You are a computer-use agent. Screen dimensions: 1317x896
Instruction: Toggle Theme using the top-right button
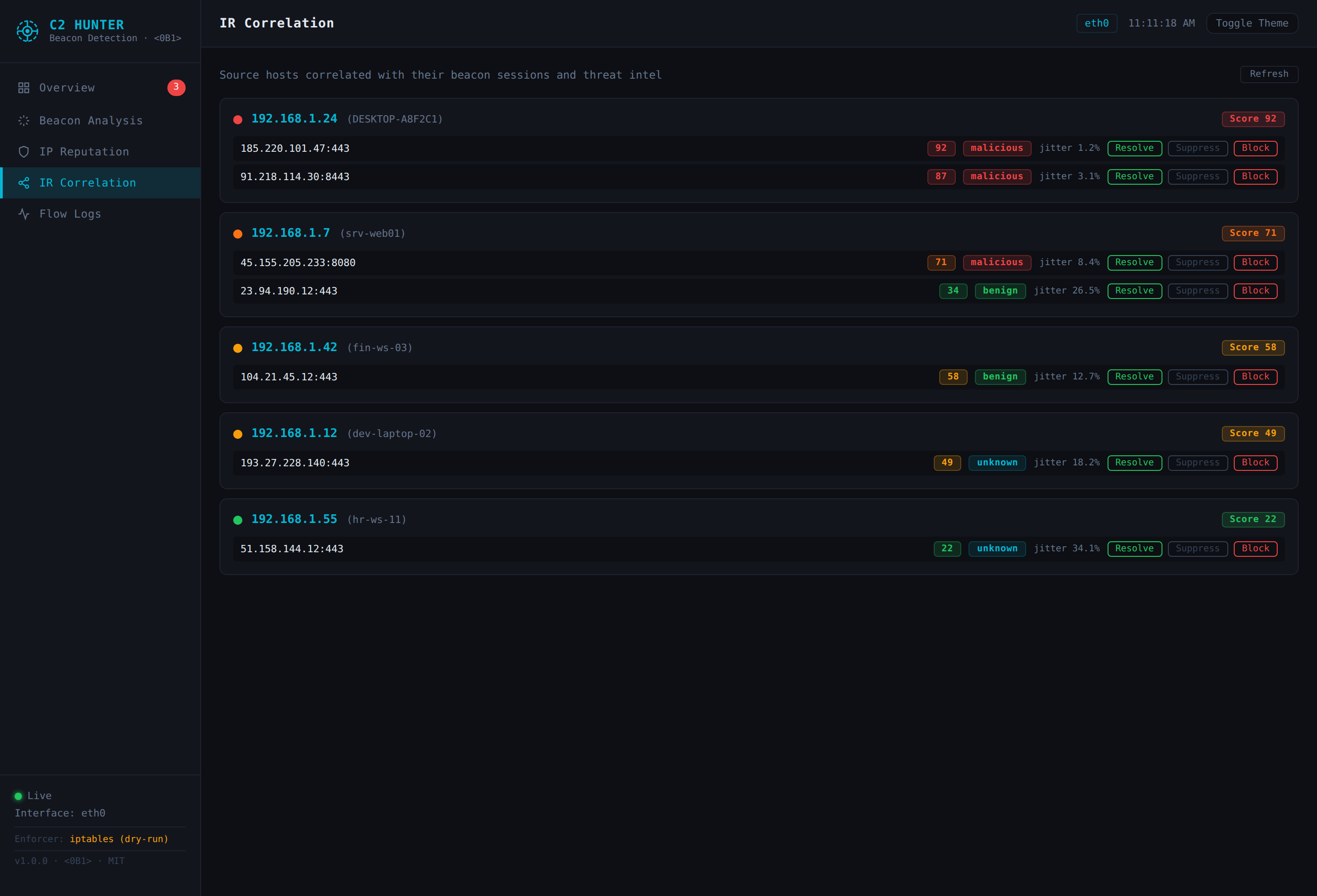(1252, 23)
